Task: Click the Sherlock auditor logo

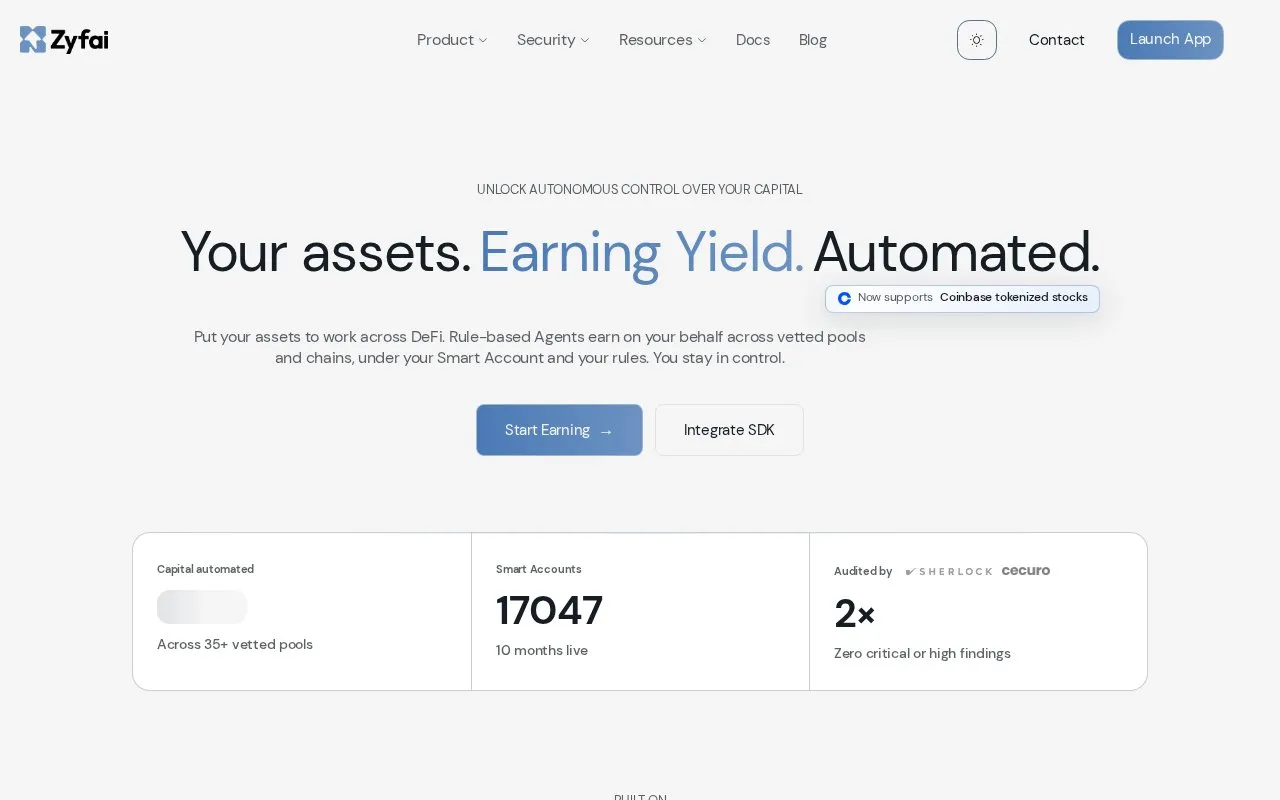Action: [x=949, y=571]
